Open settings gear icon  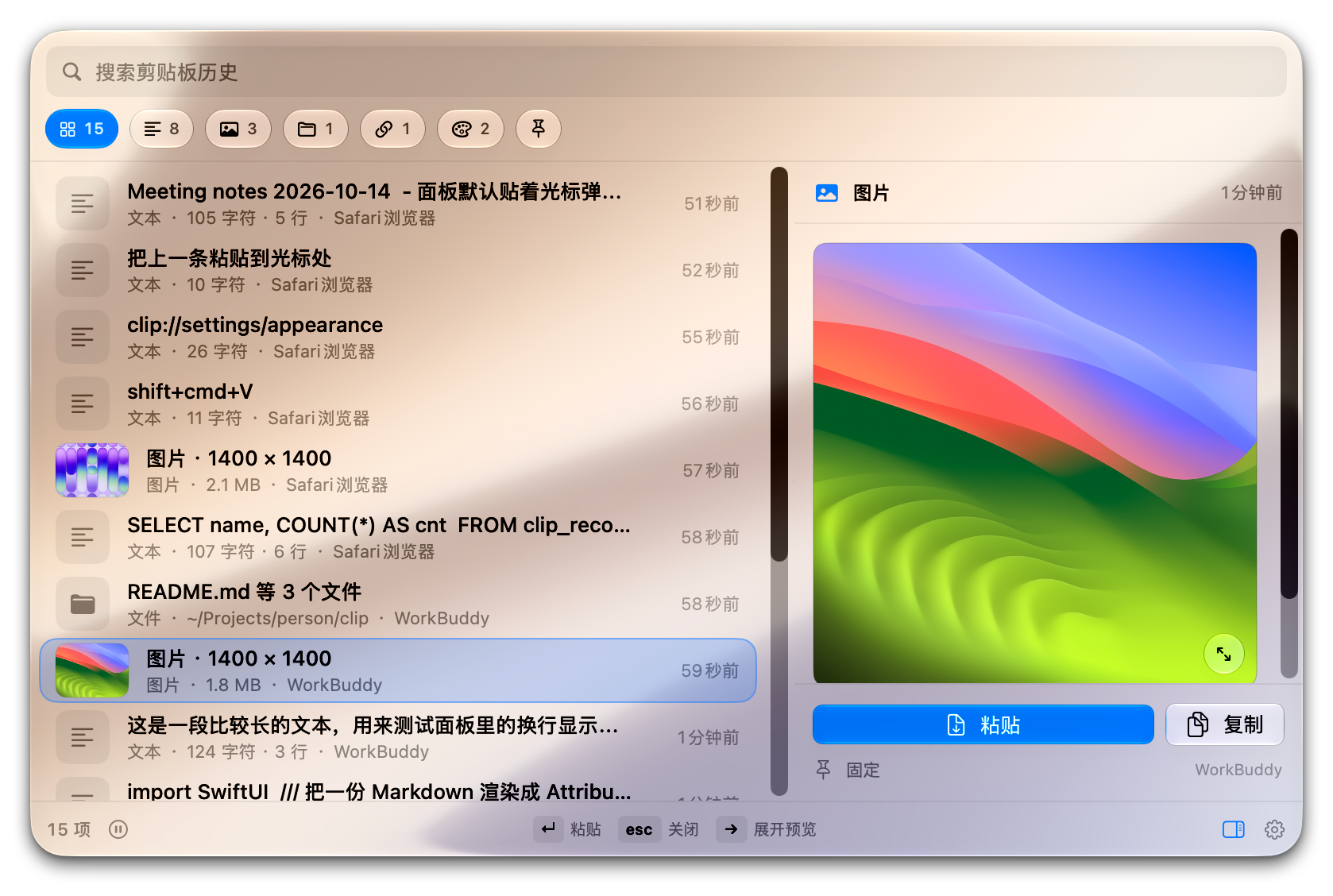1274,829
